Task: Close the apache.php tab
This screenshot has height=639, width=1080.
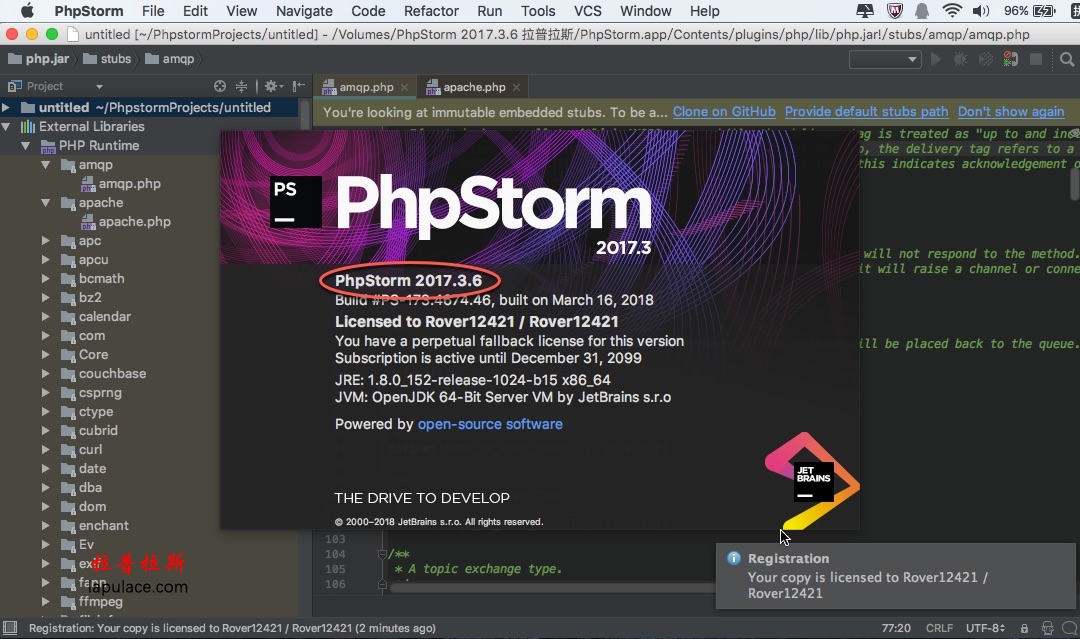Action: (516, 87)
